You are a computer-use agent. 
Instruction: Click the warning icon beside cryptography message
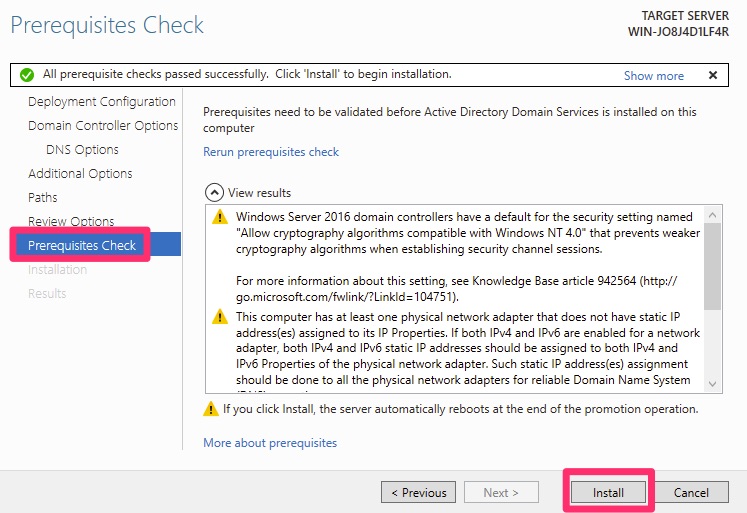[220, 217]
